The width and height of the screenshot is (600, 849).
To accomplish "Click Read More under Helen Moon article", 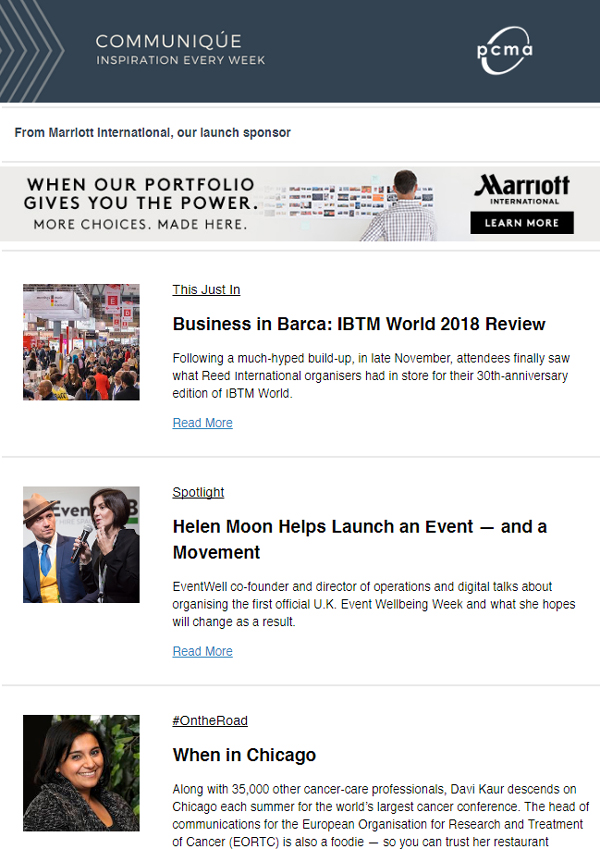I will pyautogui.click(x=202, y=651).
